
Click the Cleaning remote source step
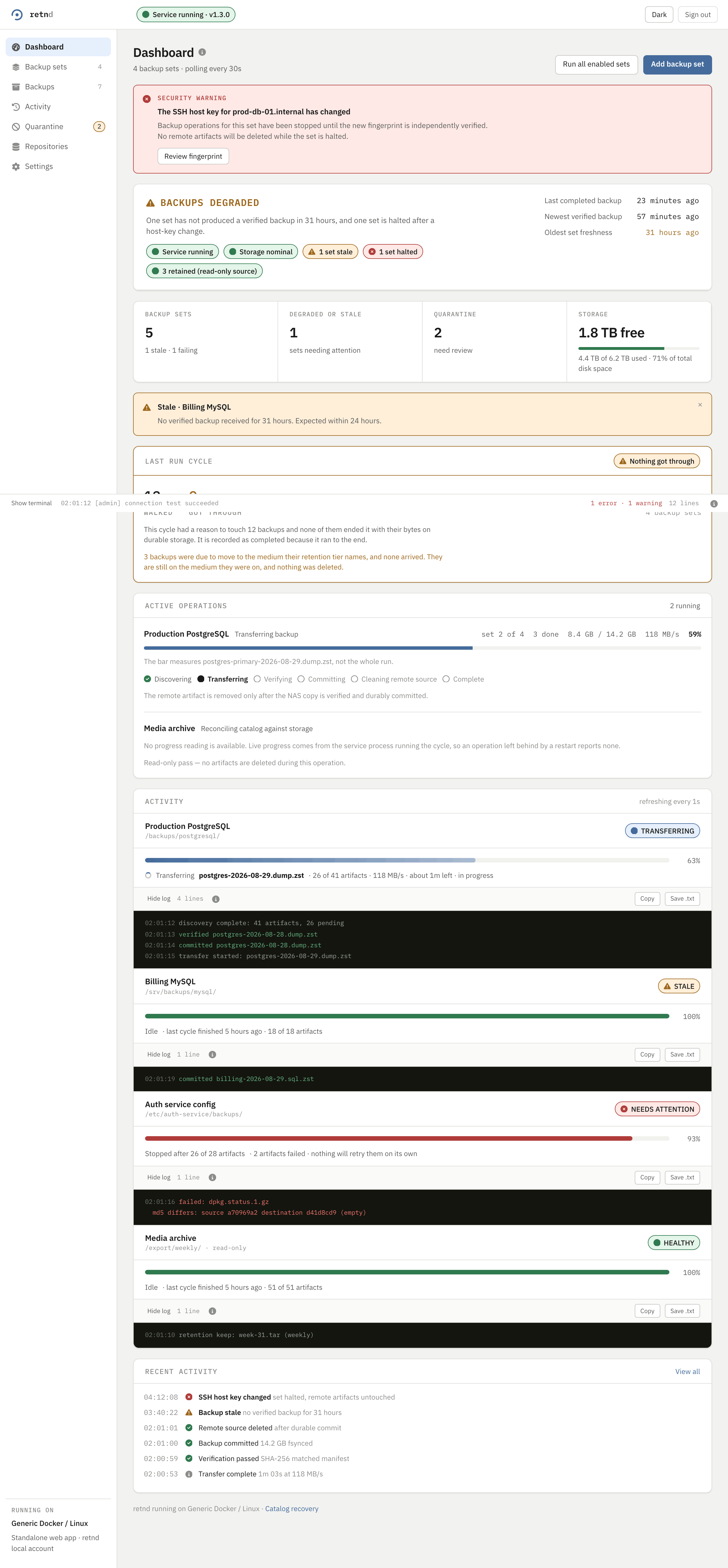click(394, 679)
